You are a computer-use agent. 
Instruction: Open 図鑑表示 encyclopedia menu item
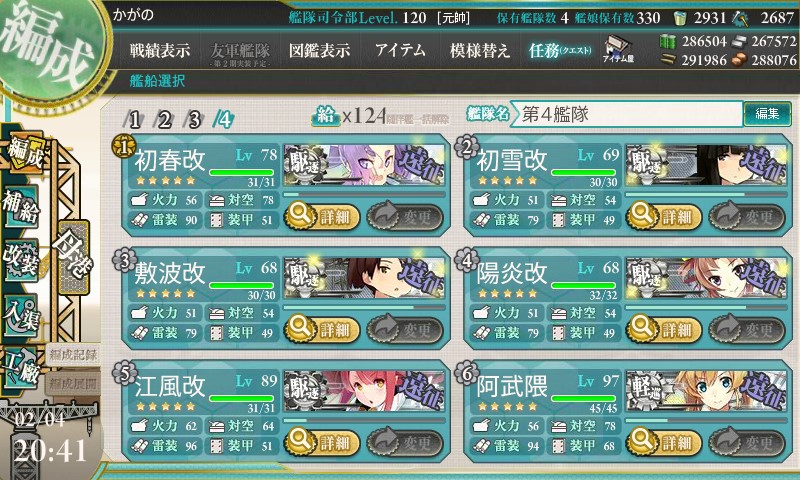pos(319,50)
